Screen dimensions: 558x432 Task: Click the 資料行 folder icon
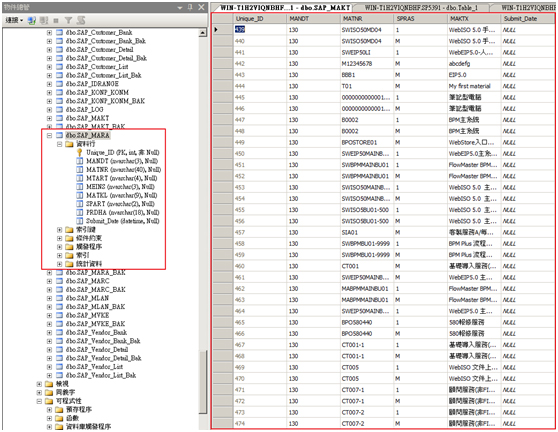pyautogui.click(x=69, y=144)
